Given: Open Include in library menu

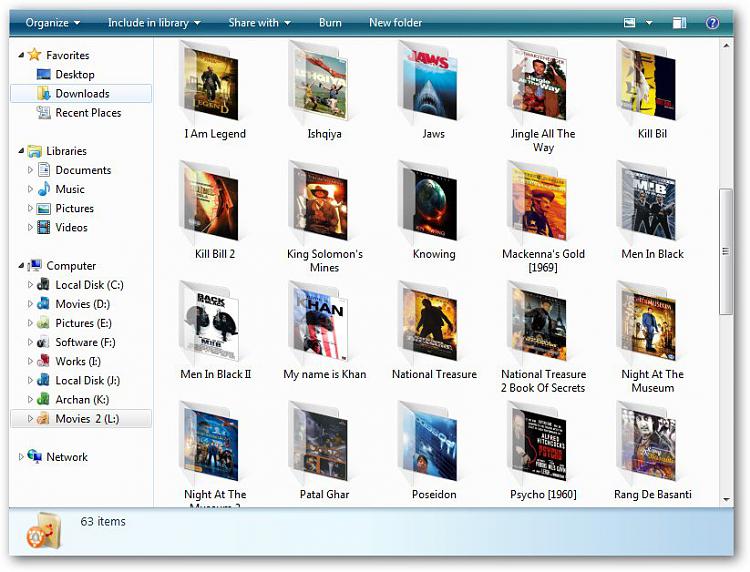Looking at the screenshot, I should point(154,22).
